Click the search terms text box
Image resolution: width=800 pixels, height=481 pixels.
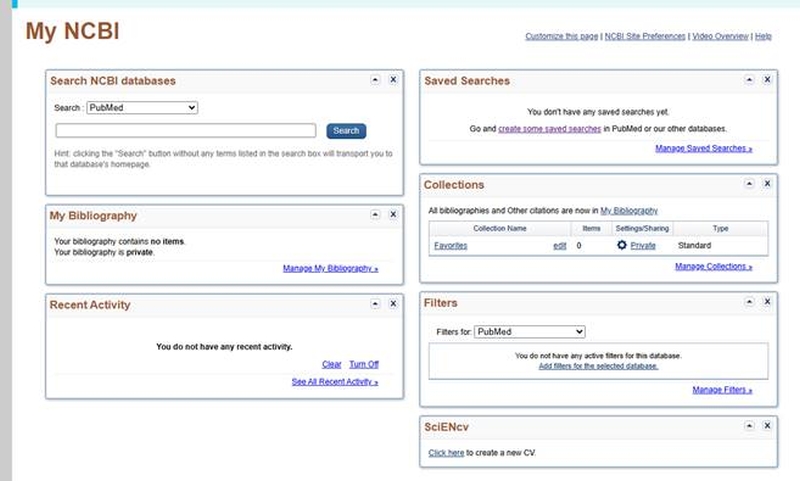point(186,131)
